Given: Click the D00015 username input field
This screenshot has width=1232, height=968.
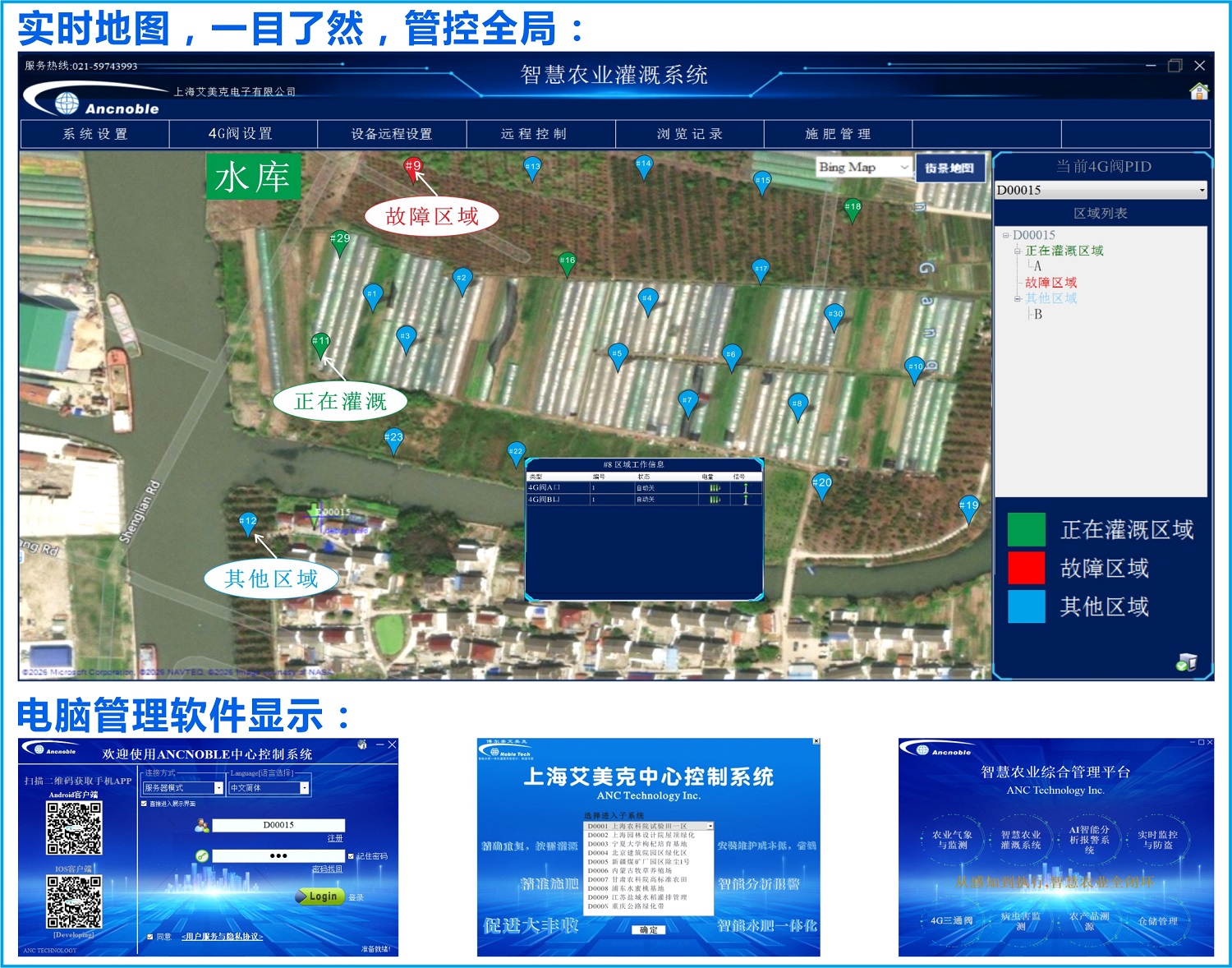Looking at the screenshot, I should [x=278, y=825].
